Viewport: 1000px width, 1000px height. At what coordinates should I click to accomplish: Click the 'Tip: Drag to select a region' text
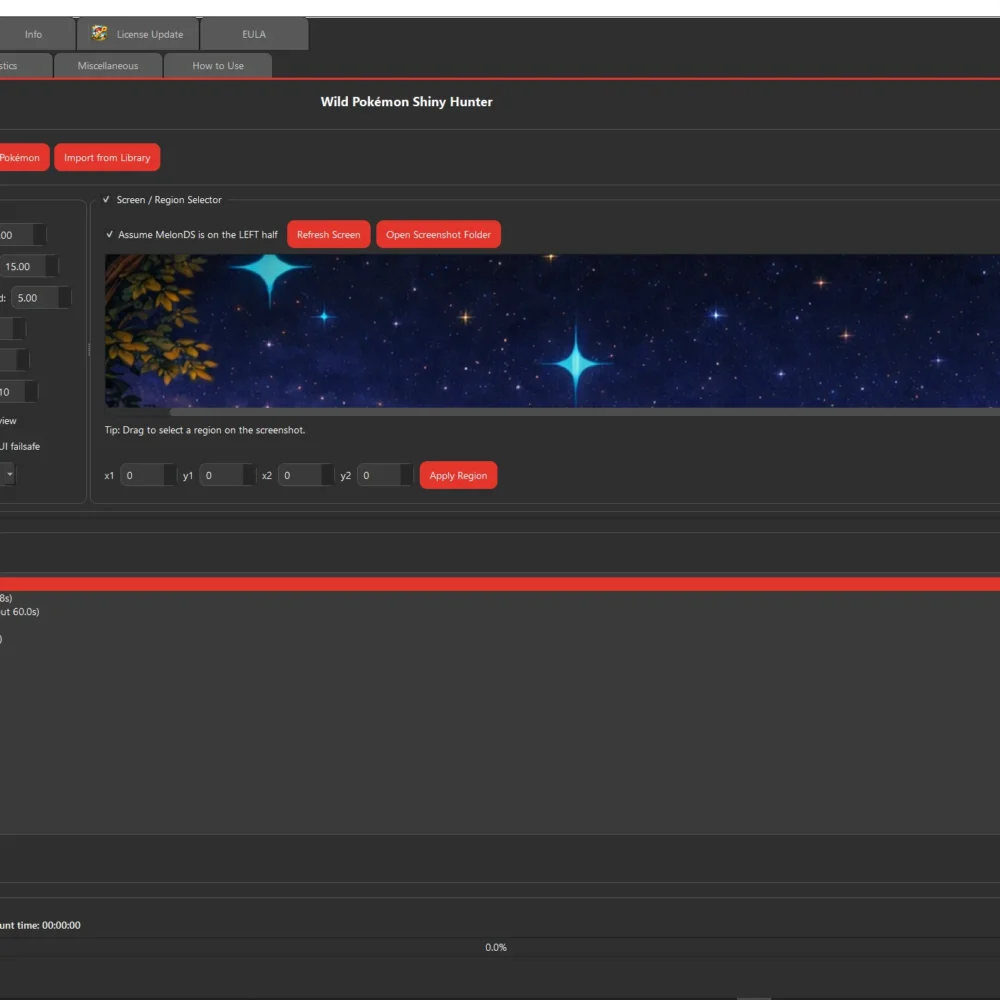coord(205,430)
